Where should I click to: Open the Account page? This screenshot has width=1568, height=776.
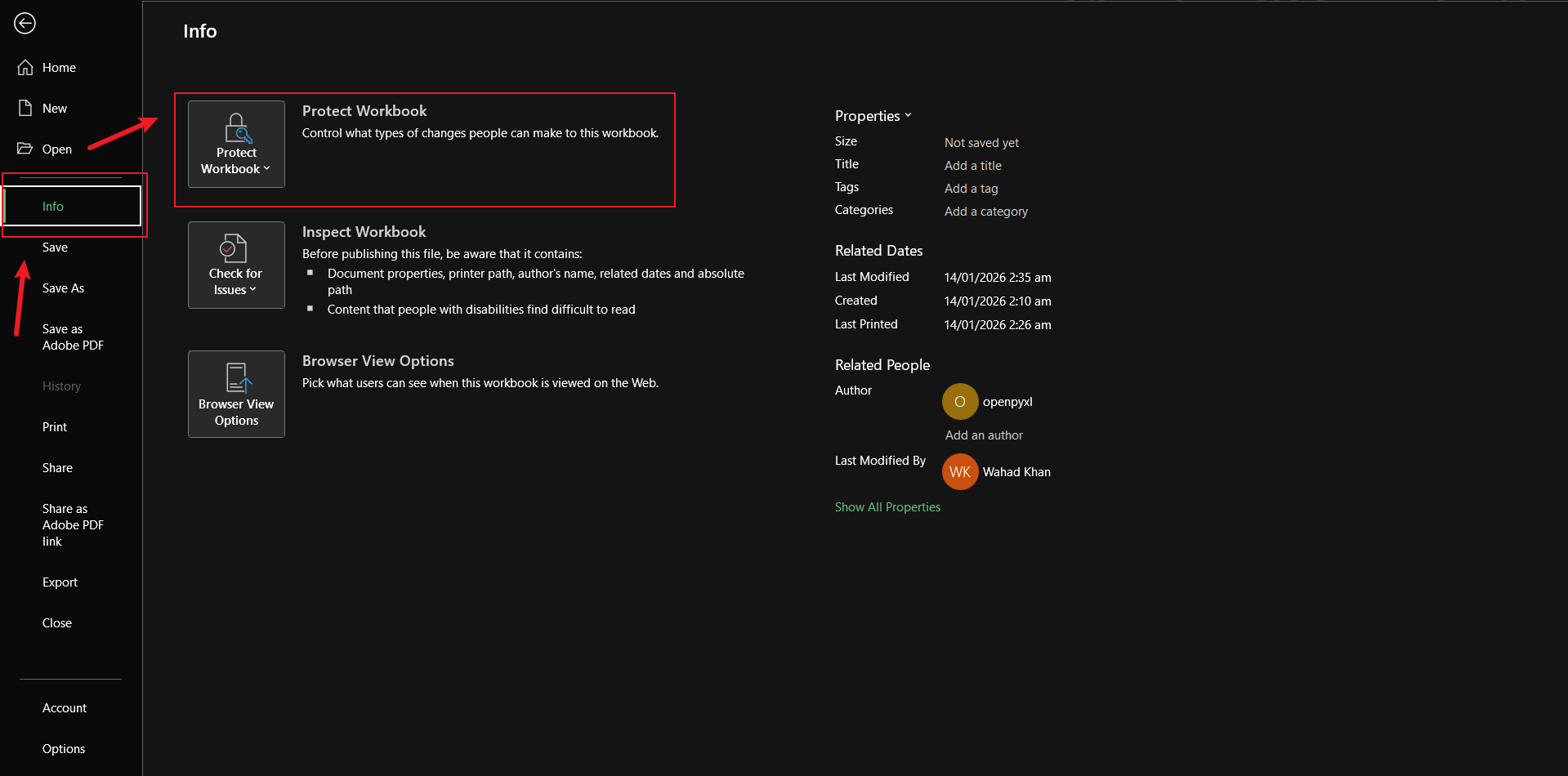65,708
